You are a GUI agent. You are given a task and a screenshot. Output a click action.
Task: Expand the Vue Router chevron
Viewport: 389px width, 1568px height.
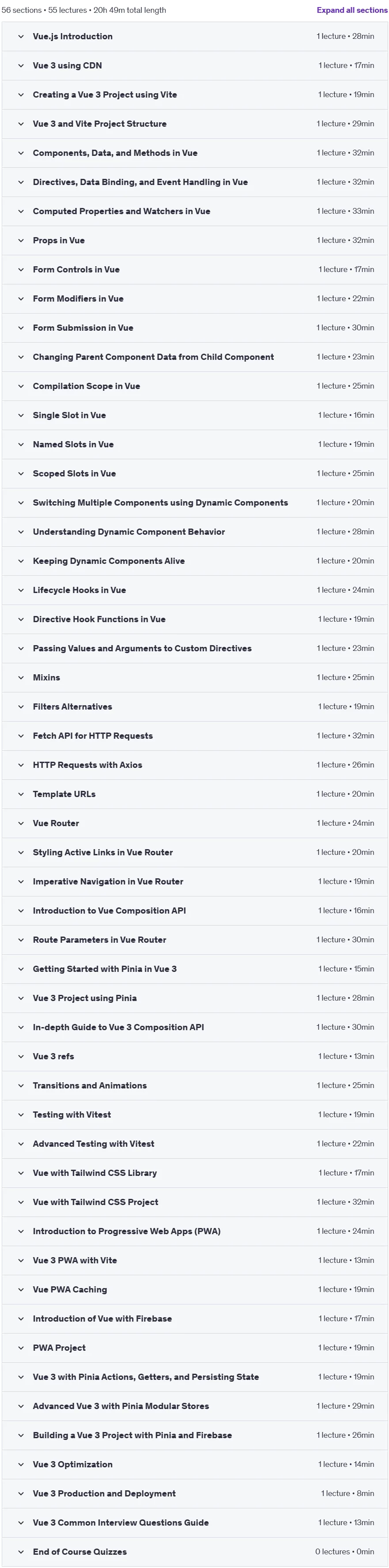pos(21,823)
